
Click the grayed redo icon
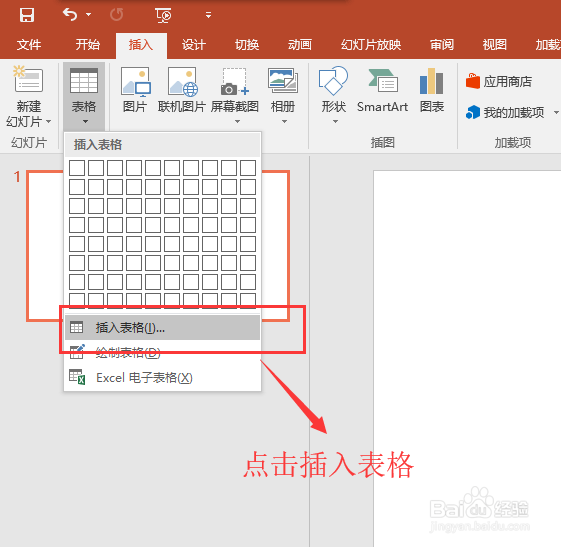coord(117,15)
